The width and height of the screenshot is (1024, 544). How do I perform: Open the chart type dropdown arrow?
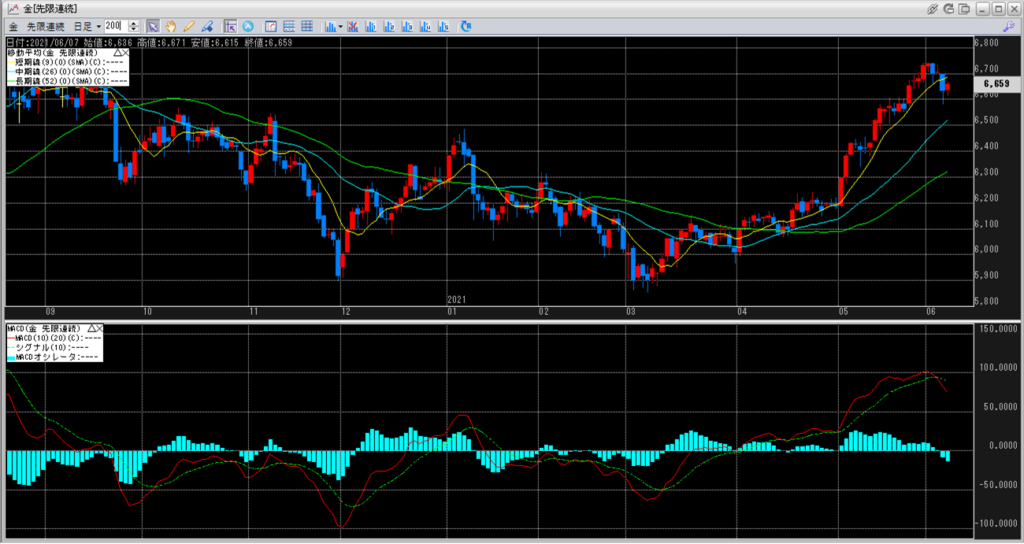[341, 25]
